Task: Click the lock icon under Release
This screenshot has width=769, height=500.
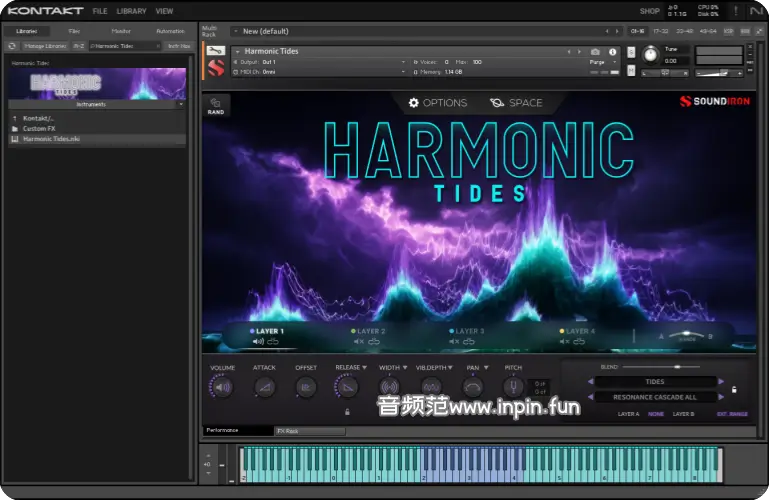Action: click(347, 411)
